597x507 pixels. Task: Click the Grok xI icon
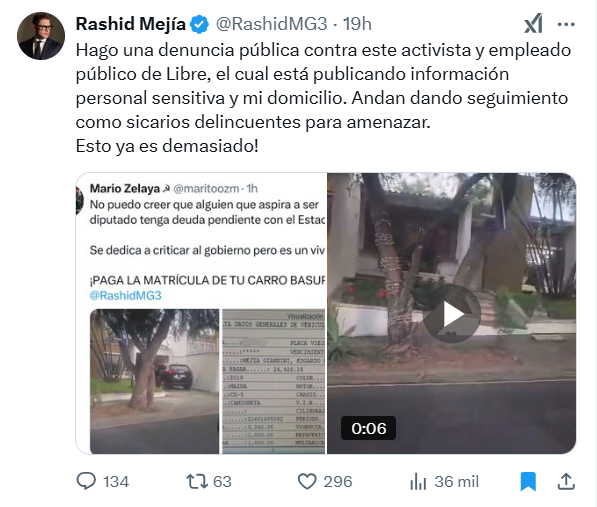click(533, 24)
